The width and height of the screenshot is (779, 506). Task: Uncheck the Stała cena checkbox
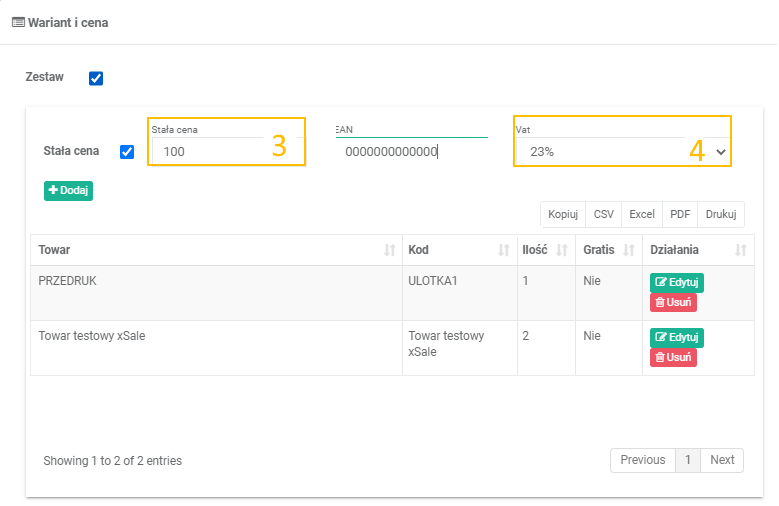point(127,152)
